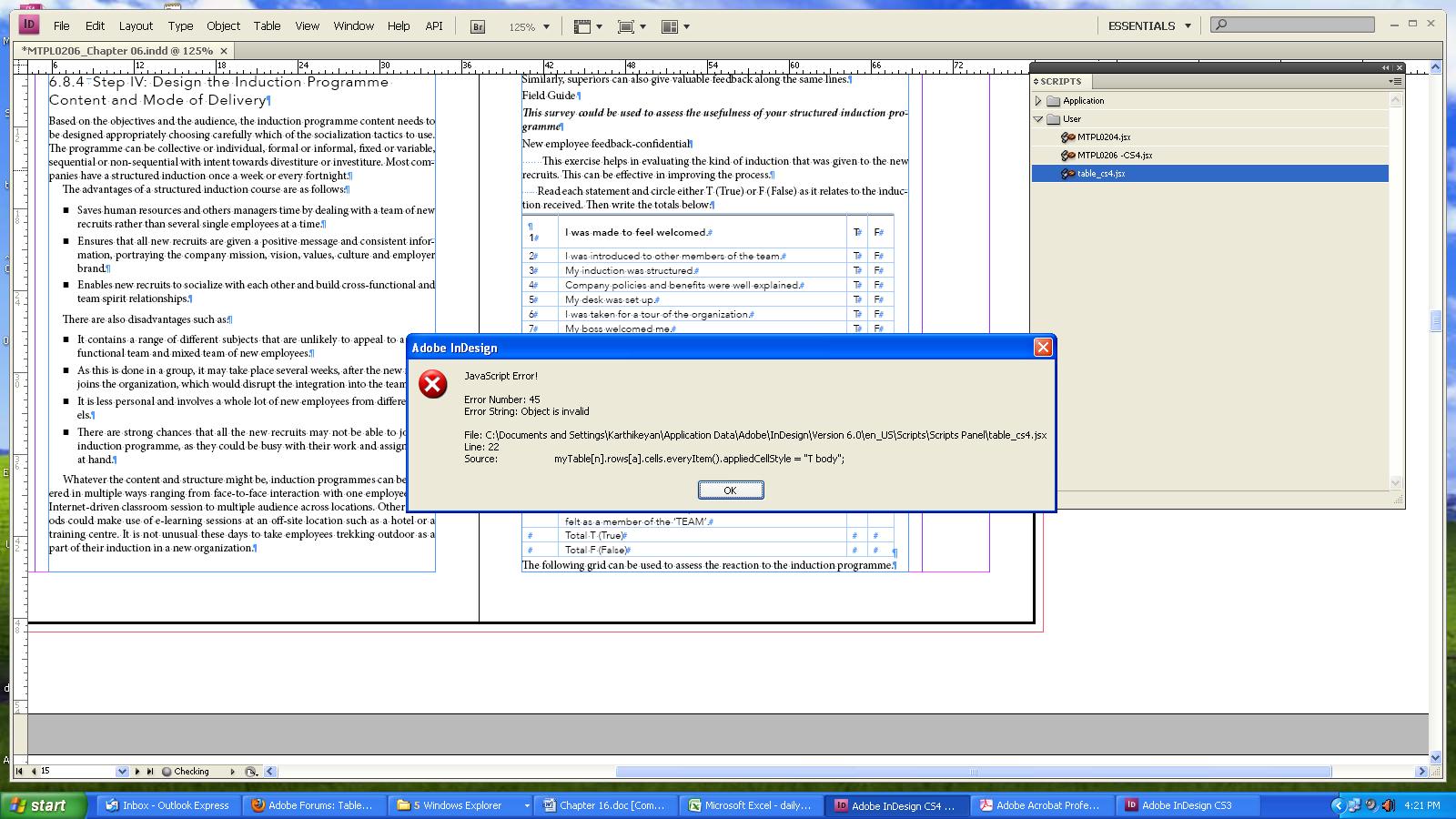Collapse the Scripts panel to icons
The image size is (1456, 819).
point(1386,67)
